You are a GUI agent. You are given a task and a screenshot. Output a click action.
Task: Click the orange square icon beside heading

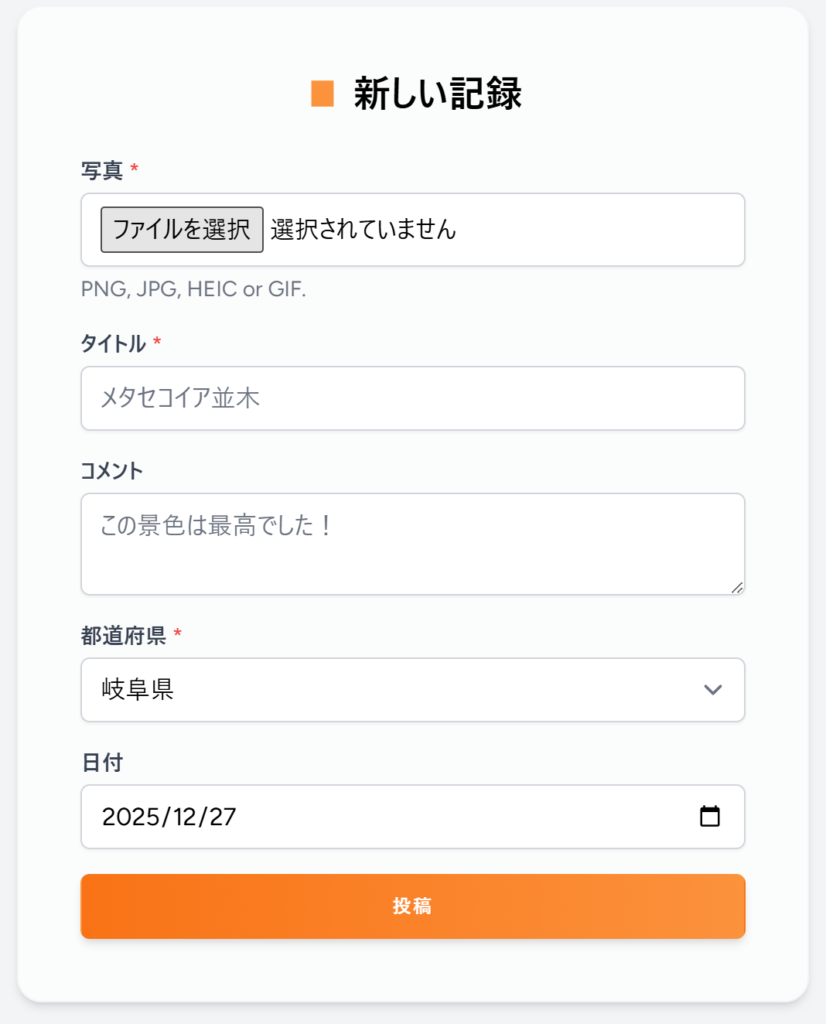point(322,94)
